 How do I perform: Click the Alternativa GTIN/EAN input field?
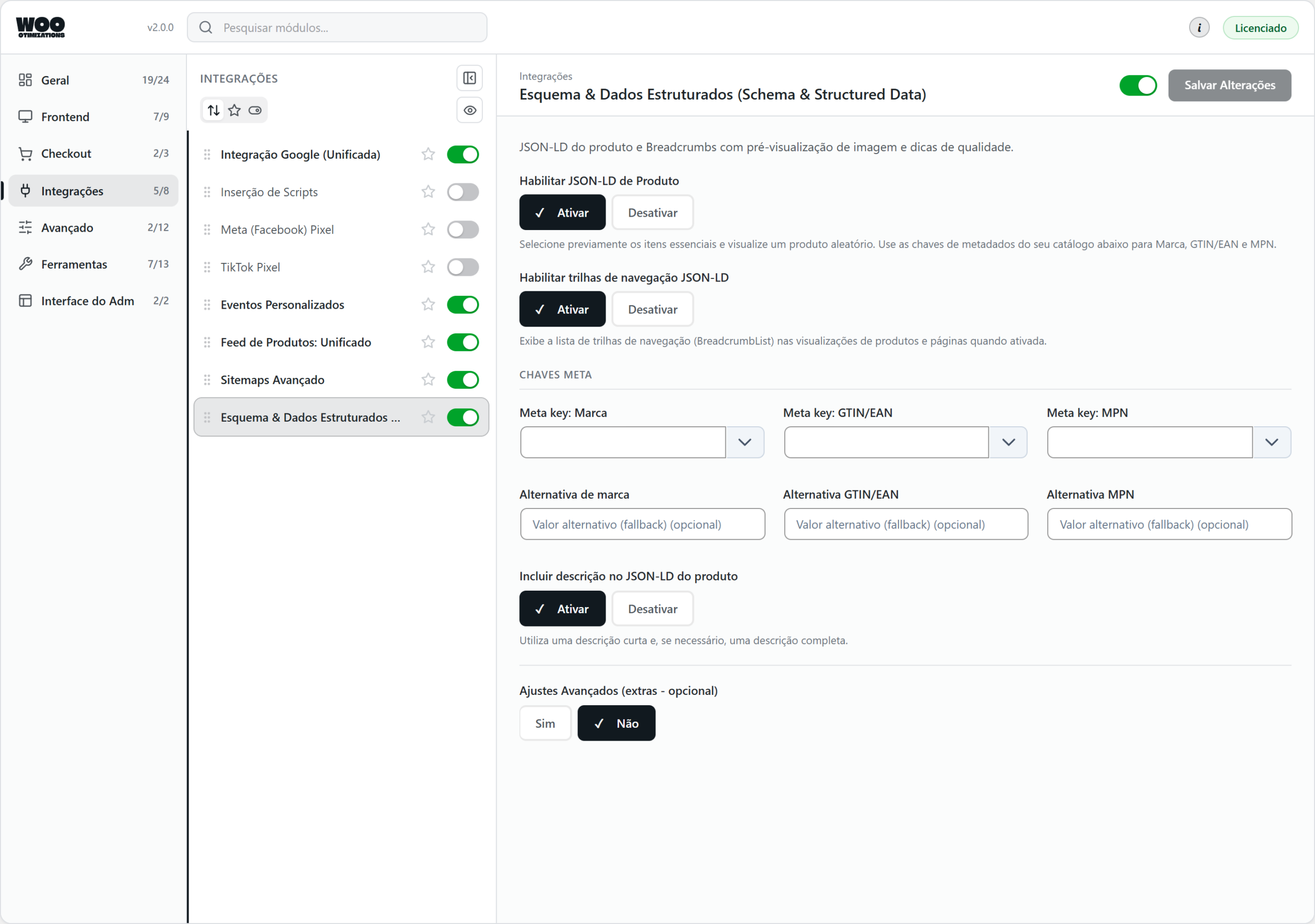coord(906,524)
